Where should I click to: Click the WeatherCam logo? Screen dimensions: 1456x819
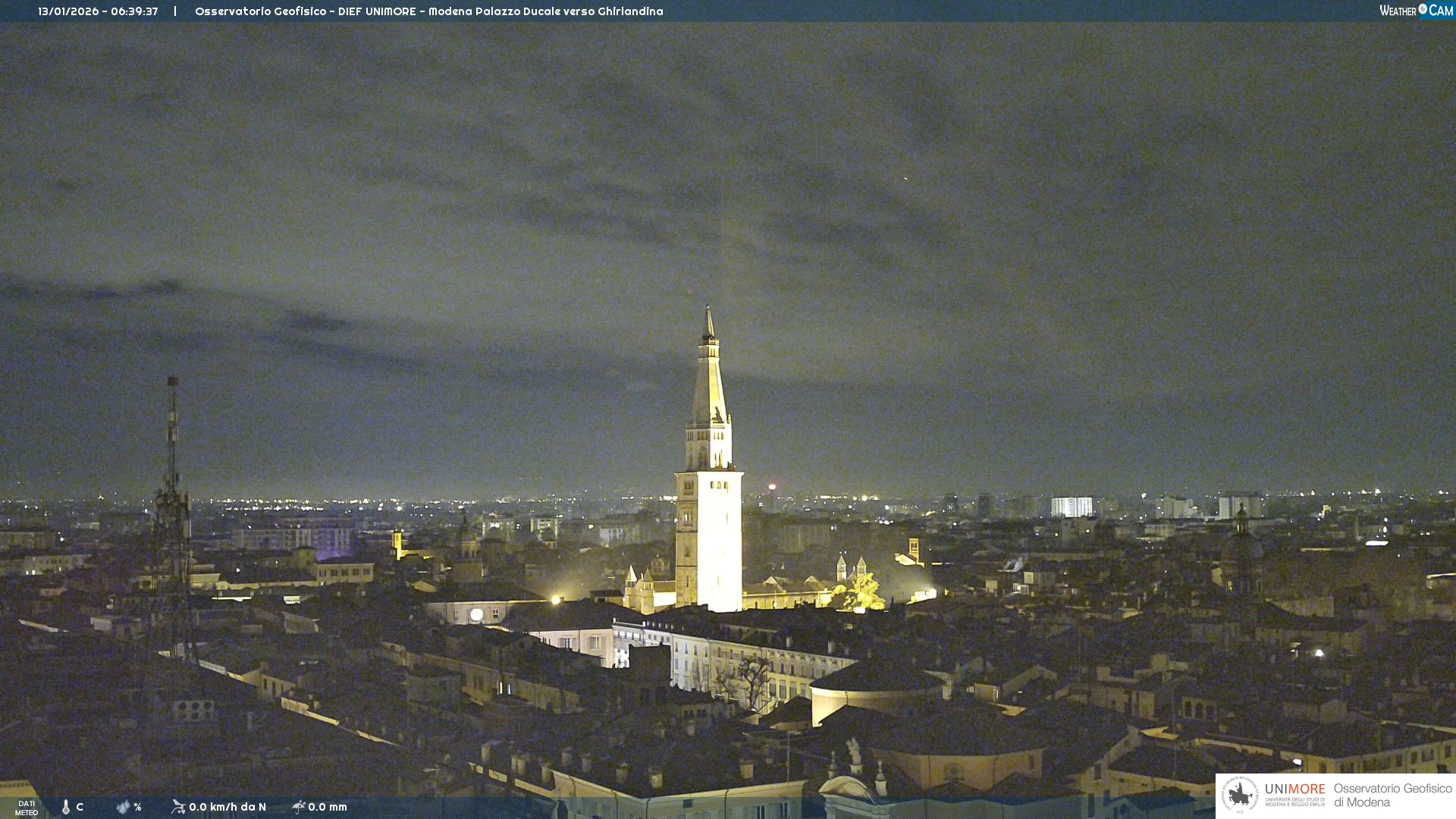[1416, 11]
